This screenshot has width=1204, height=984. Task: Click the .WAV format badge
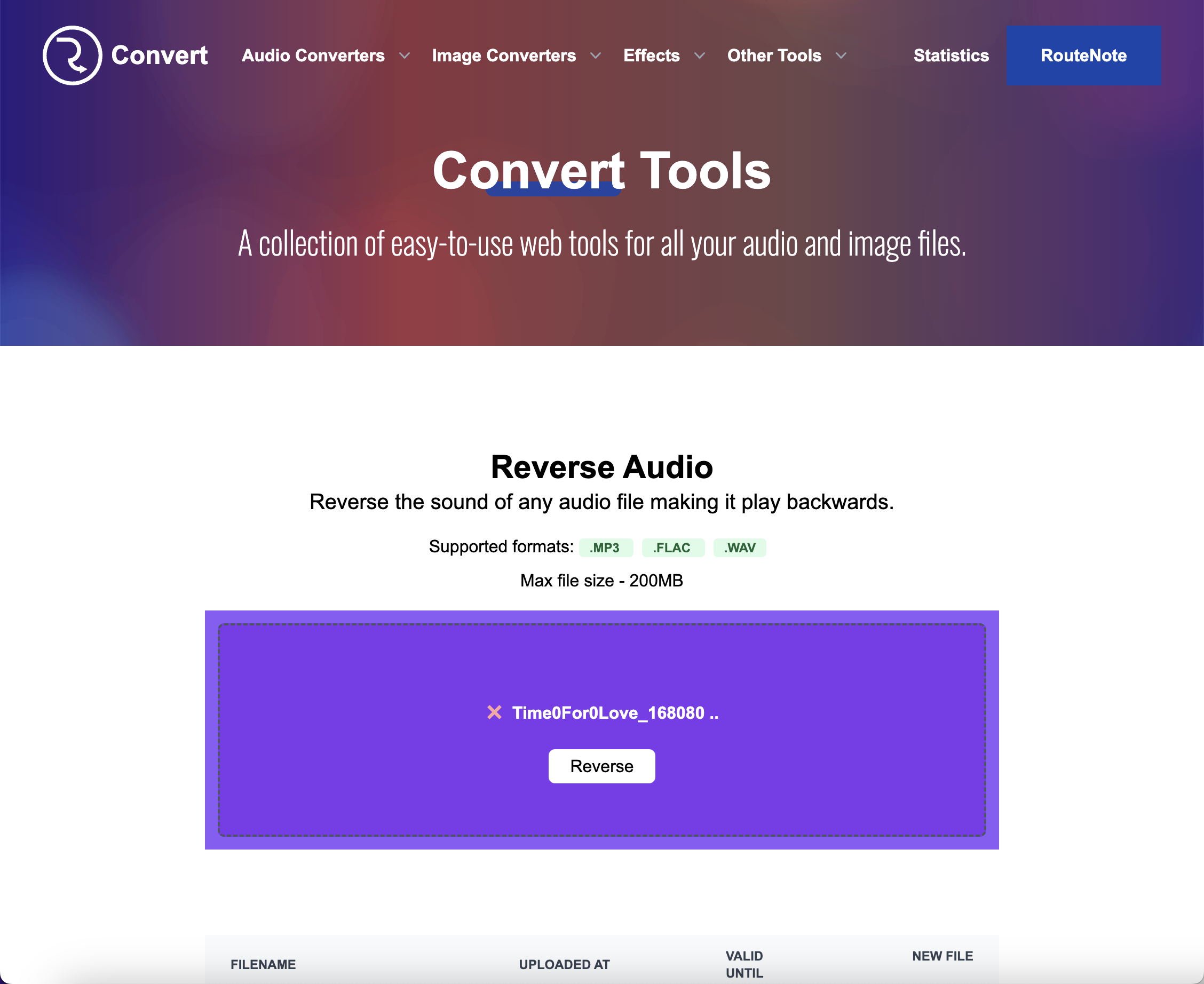739,547
